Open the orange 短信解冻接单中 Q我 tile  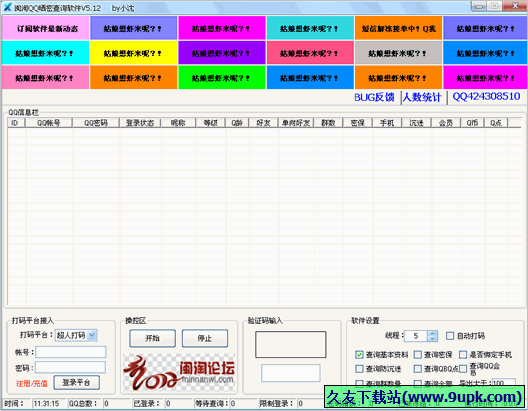pyautogui.click(x=398, y=28)
